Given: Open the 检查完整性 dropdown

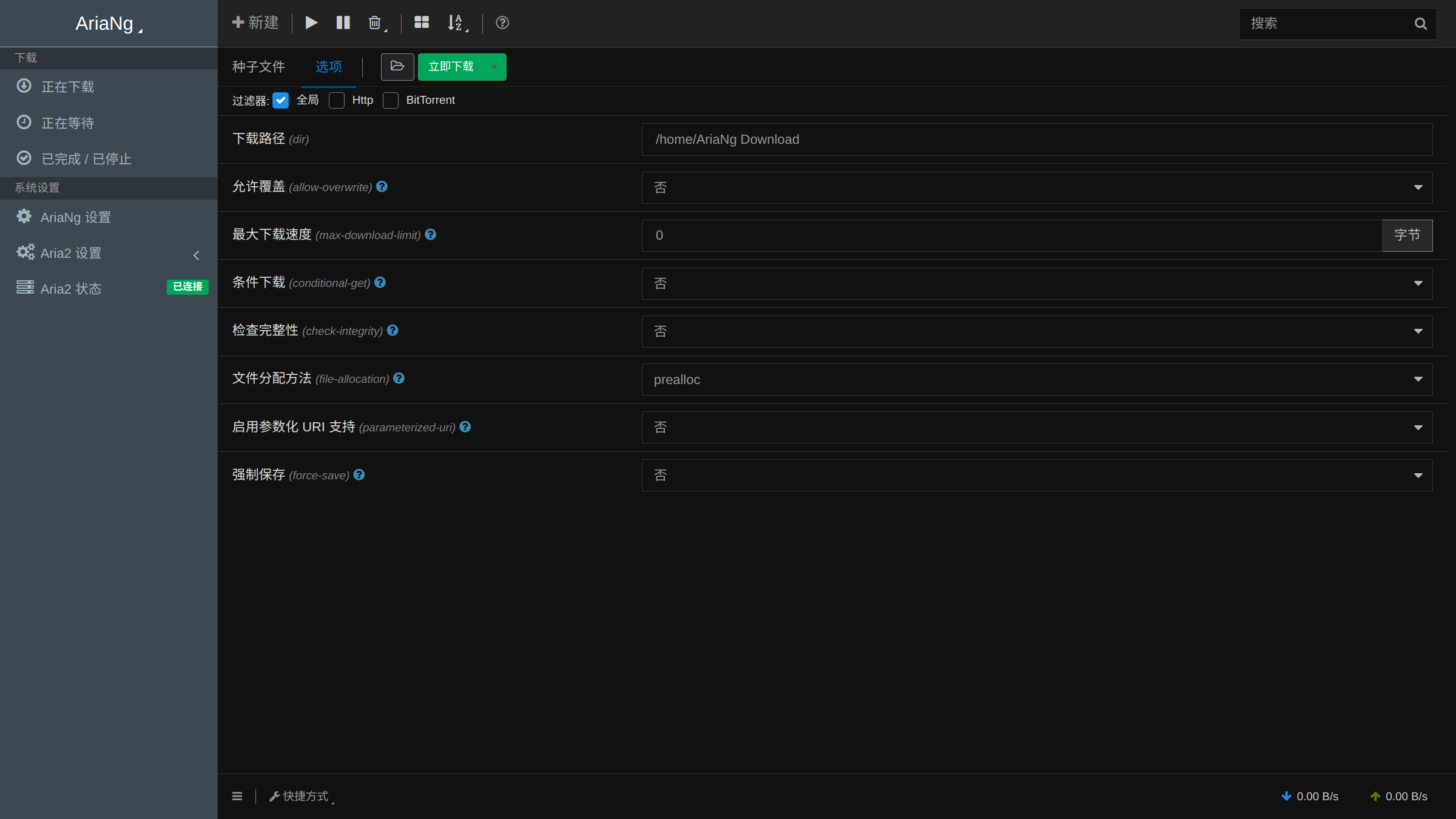Looking at the screenshot, I should [1037, 331].
